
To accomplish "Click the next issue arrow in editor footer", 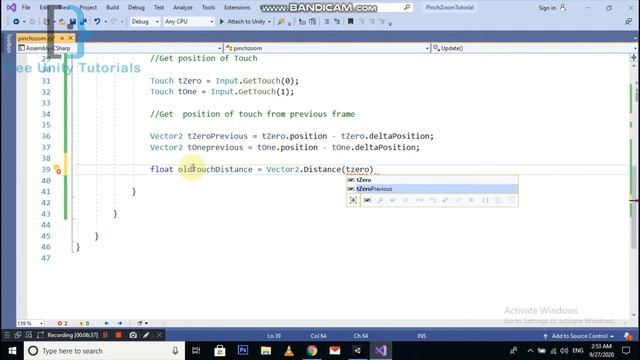I will (120, 323).
